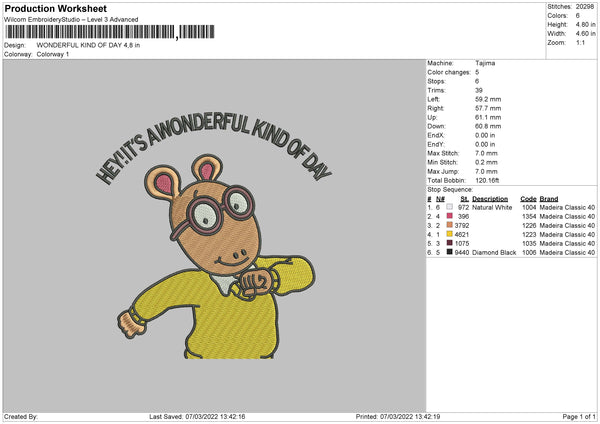Viewport: 600px width, 424px height.
Task: Click the Trims value 39
Action: (x=479, y=90)
